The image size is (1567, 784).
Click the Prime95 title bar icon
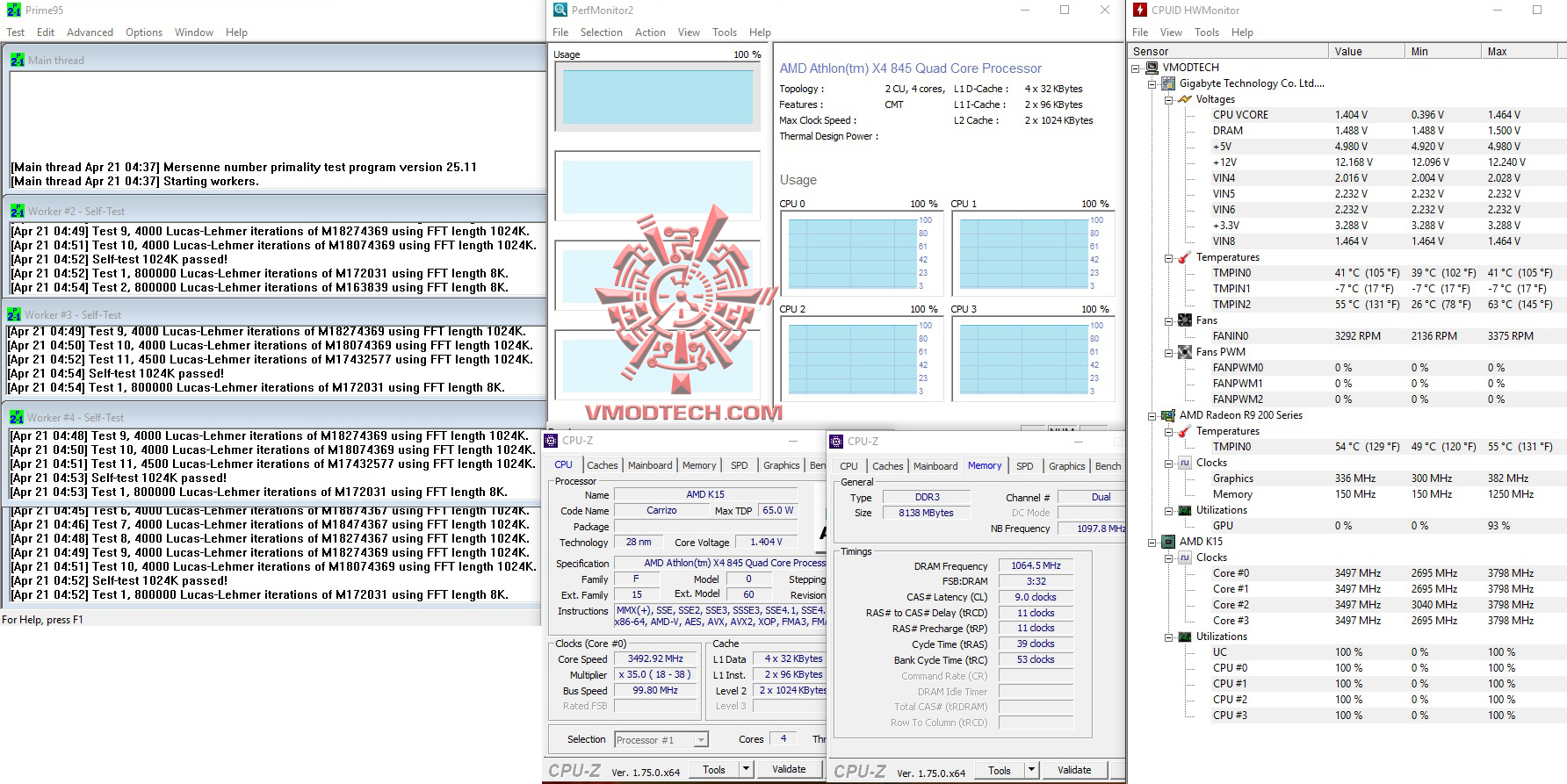(14, 11)
